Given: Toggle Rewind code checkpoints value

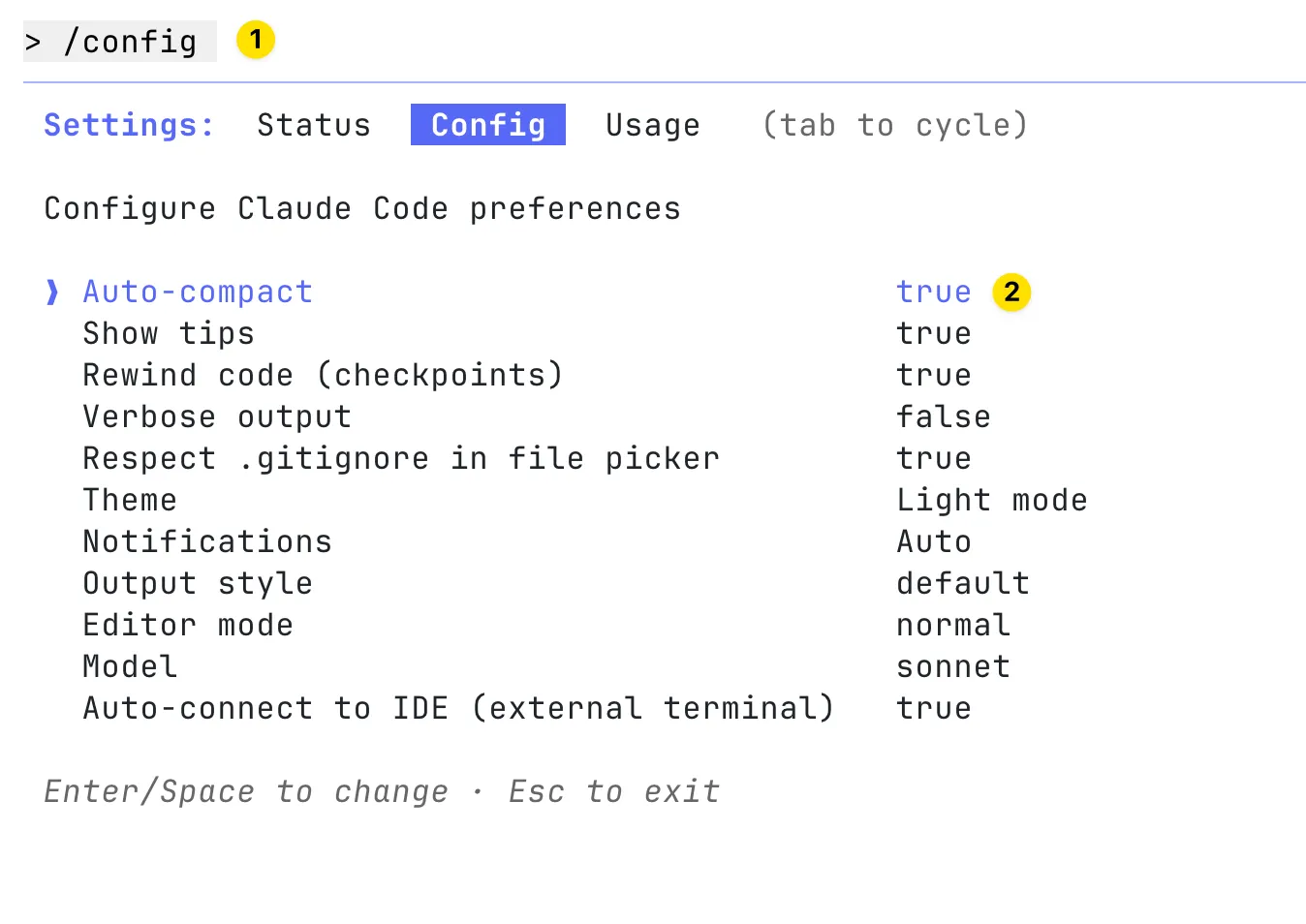Looking at the screenshot, I should (933, 375).
